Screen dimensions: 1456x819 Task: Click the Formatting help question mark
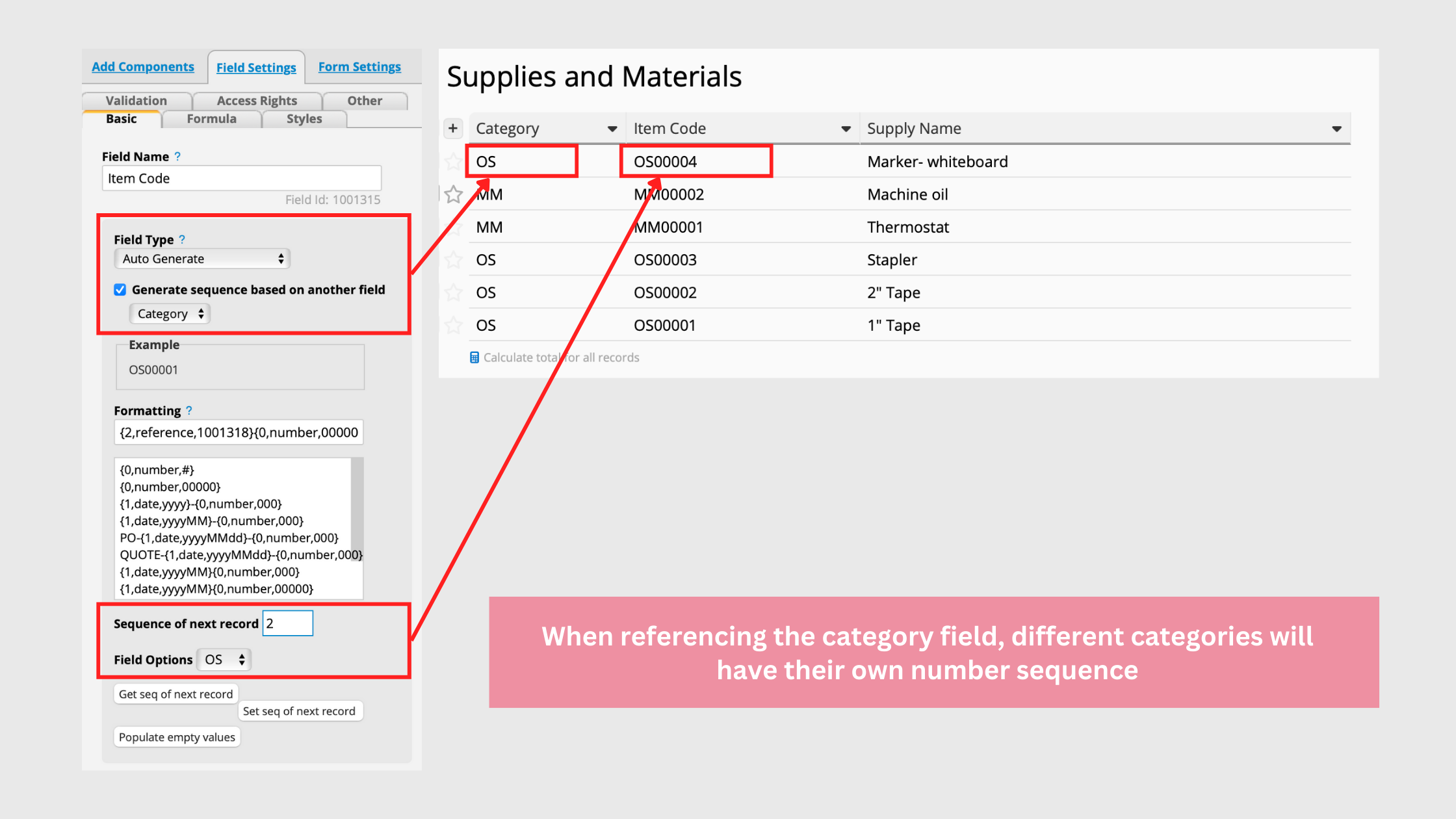click(x=189, y=410)
